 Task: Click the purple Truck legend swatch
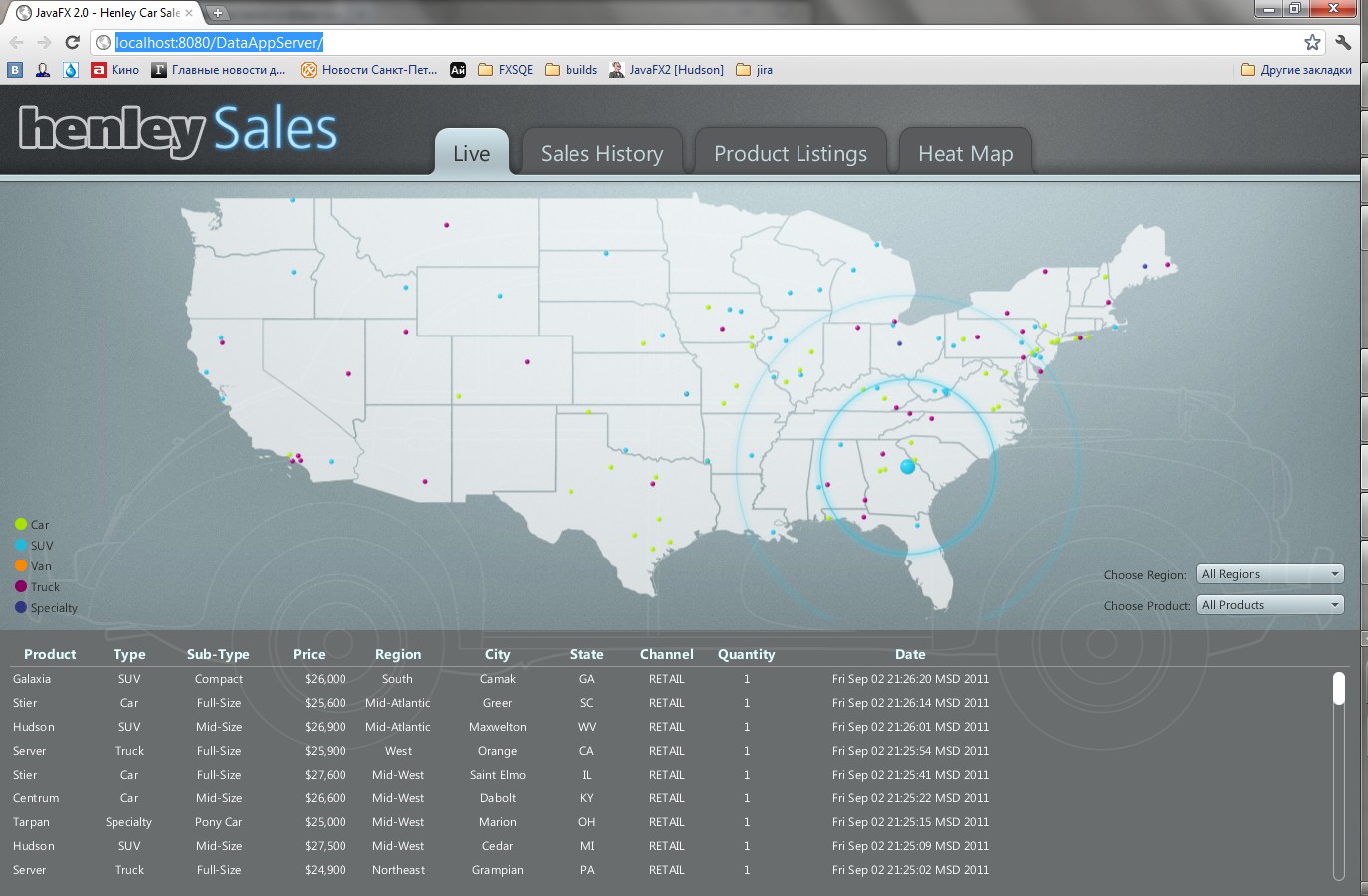[21, 587]
